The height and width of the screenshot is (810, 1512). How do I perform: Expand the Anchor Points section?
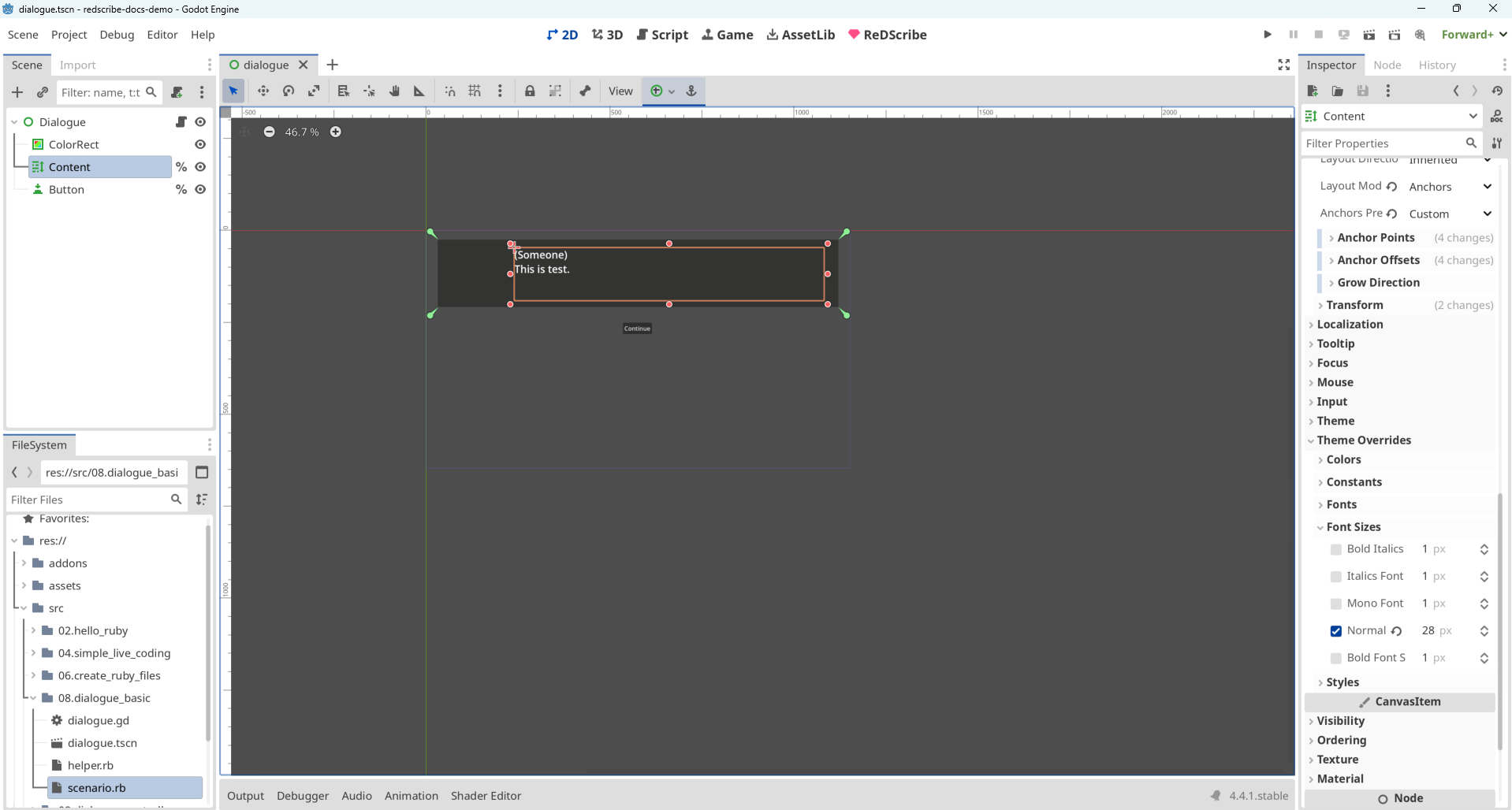point(1376,238)
